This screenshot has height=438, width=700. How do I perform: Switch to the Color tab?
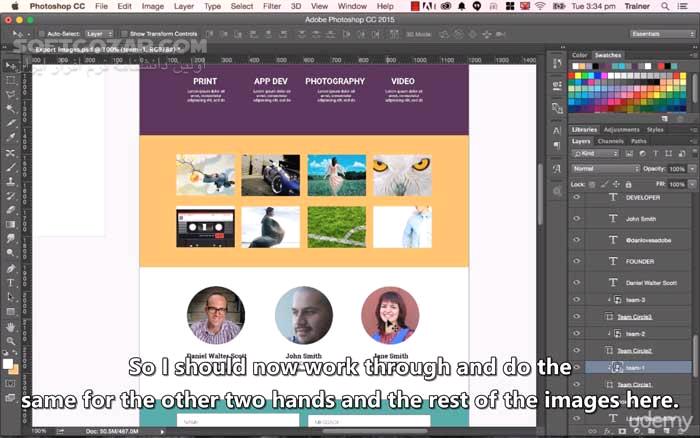[x=579, y=55]
